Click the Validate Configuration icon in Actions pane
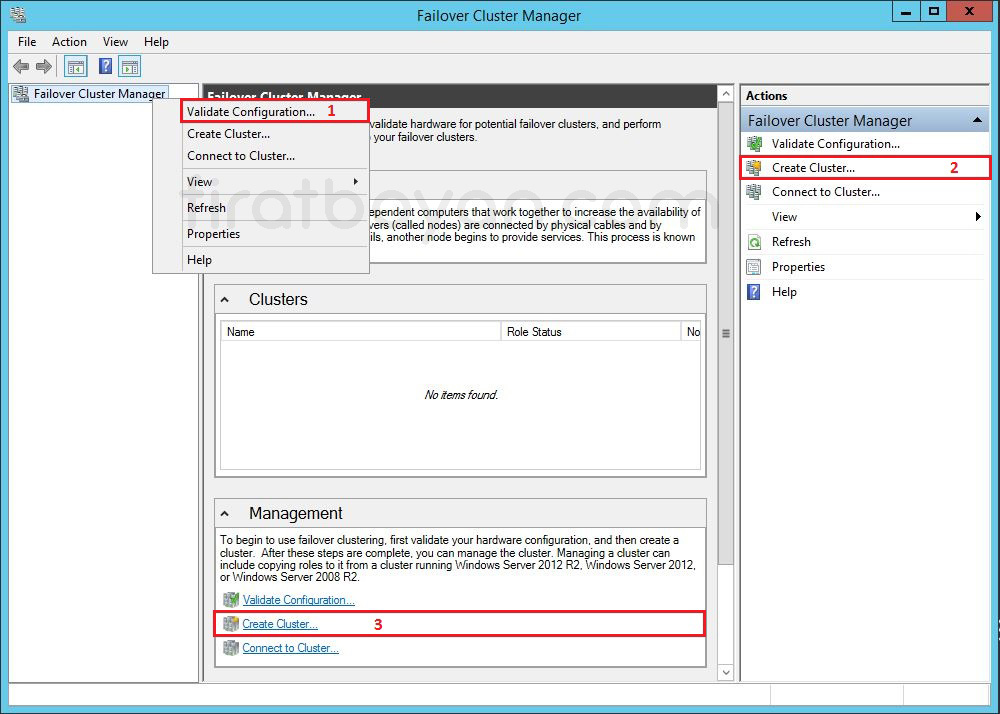Viewport: 1000px width, 714px height. 754,144
